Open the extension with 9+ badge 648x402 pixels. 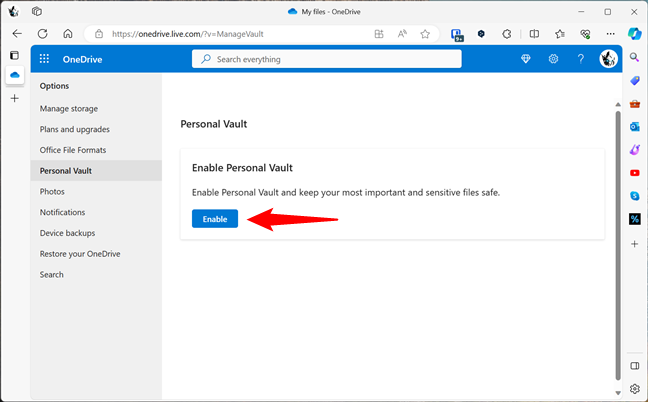457,35
